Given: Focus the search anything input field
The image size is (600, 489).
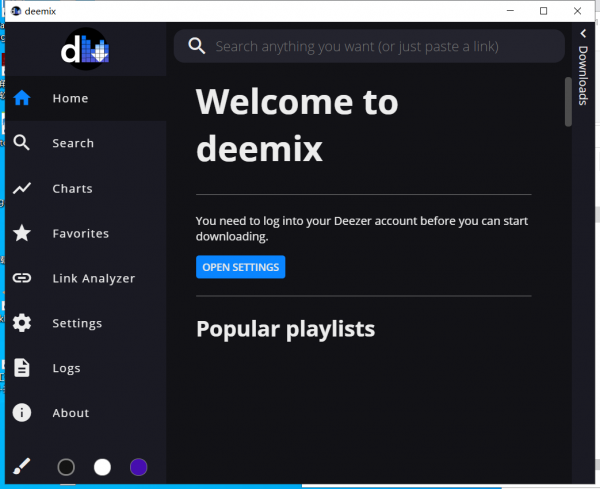Looking at the screenshot, I should (x=369, y=46).
